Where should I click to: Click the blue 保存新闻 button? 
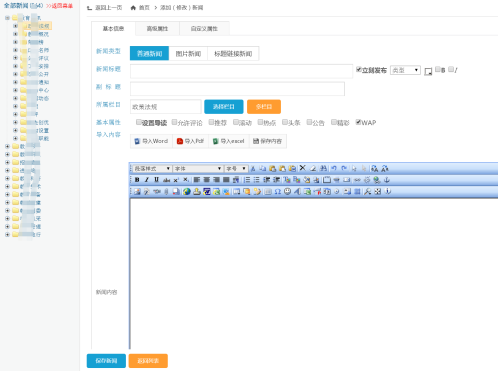[x=106, y=361]
